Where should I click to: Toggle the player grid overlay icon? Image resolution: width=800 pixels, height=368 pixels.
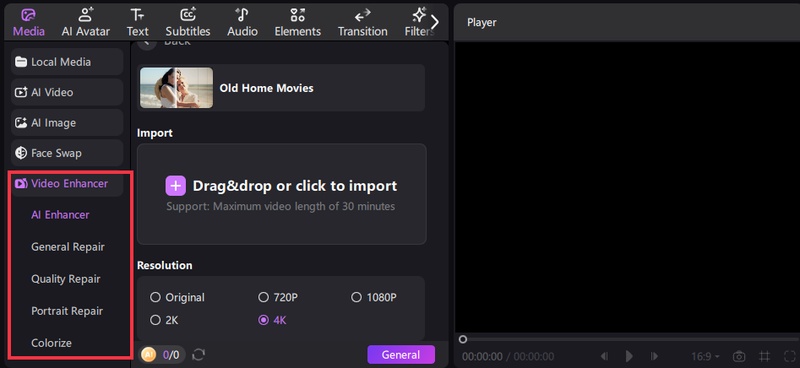(764, 356)
